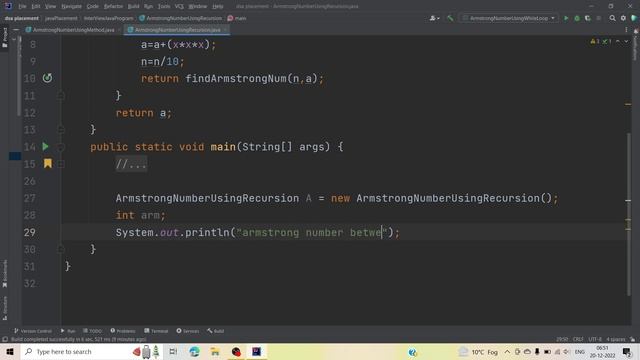Open Search Everywhere magnifier

pos(612,18)
